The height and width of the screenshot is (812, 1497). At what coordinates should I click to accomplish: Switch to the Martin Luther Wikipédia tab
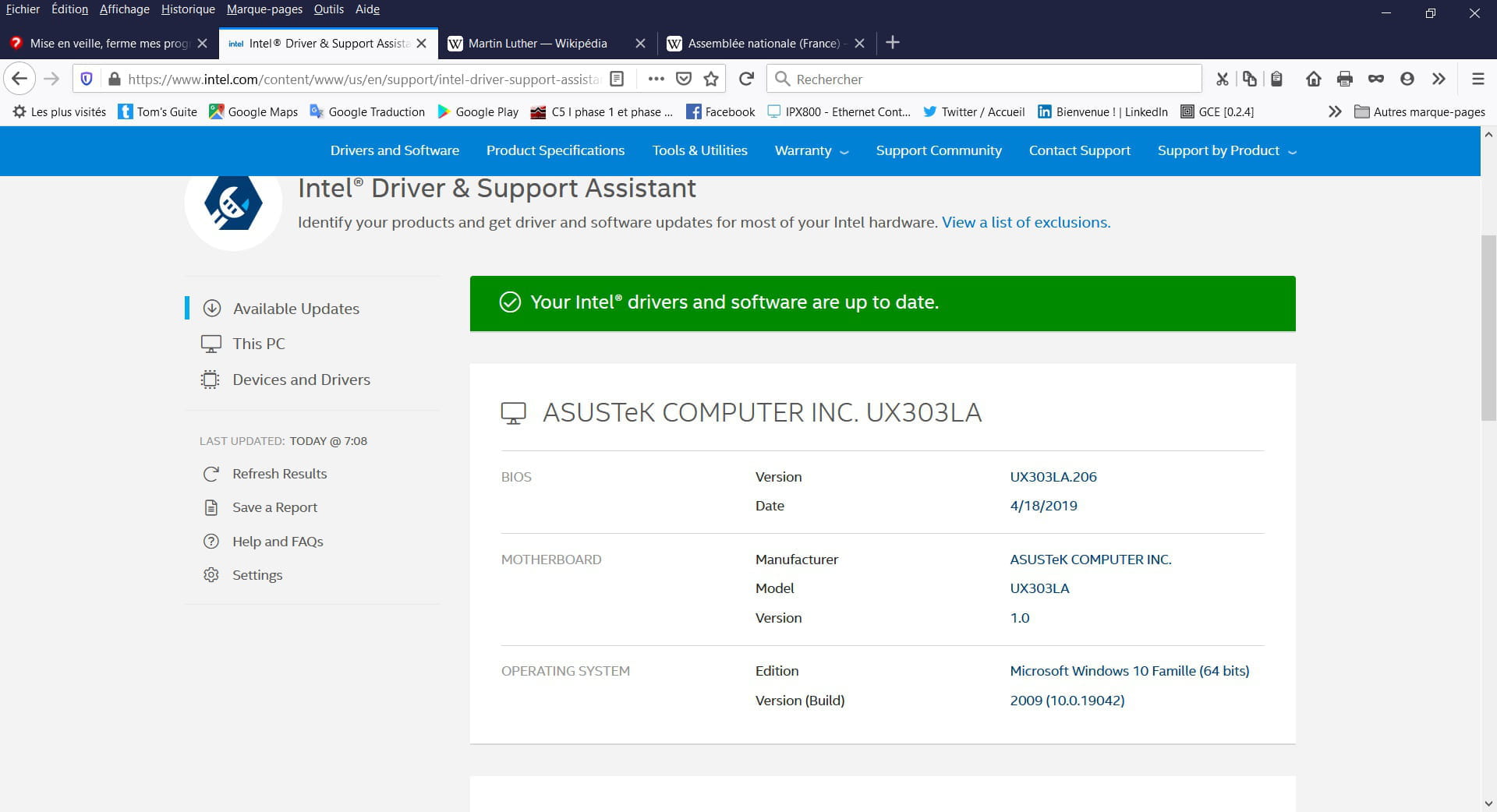click(537, 43)
